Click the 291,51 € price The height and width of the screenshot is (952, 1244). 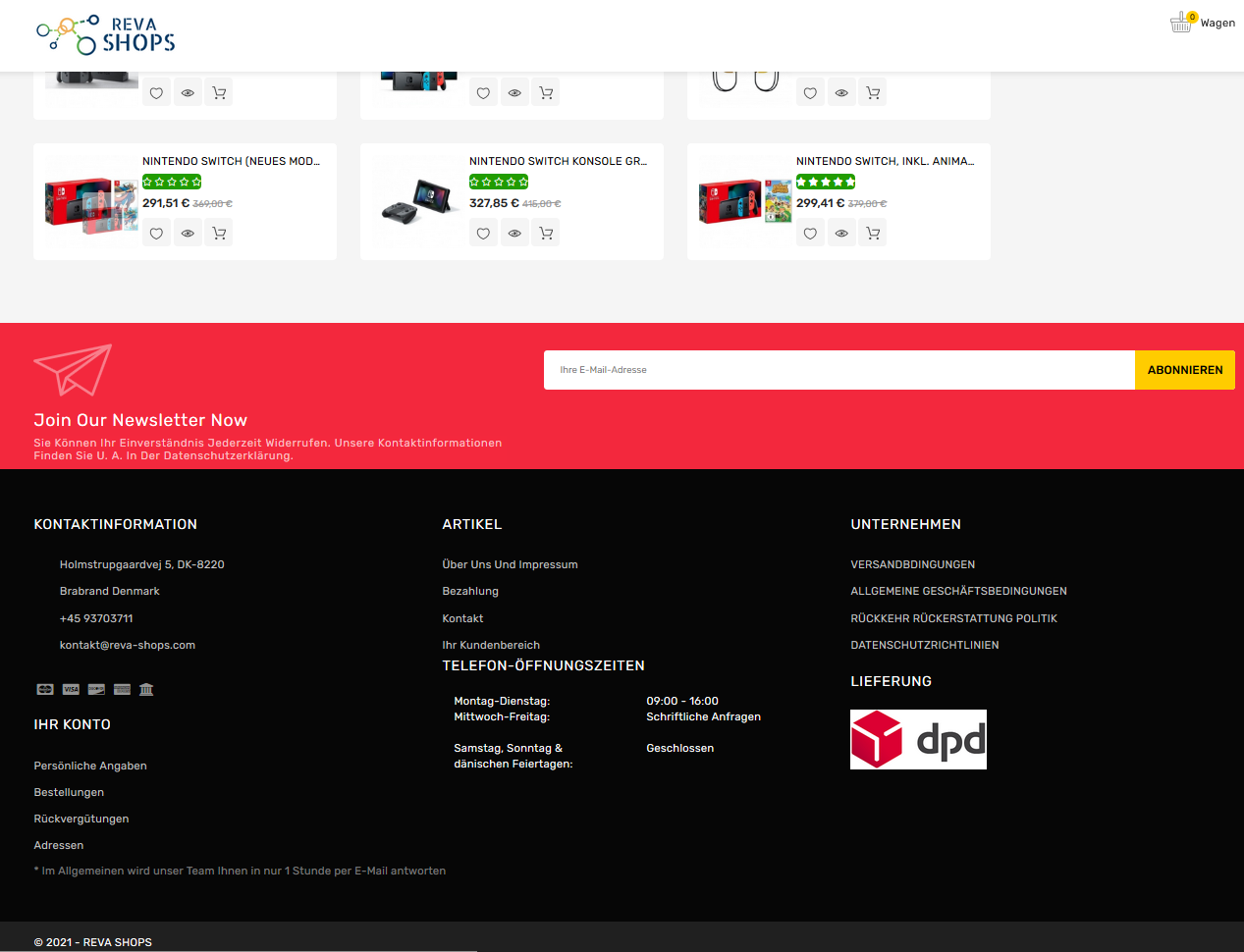pyautogui.click(x=166, y=203)
